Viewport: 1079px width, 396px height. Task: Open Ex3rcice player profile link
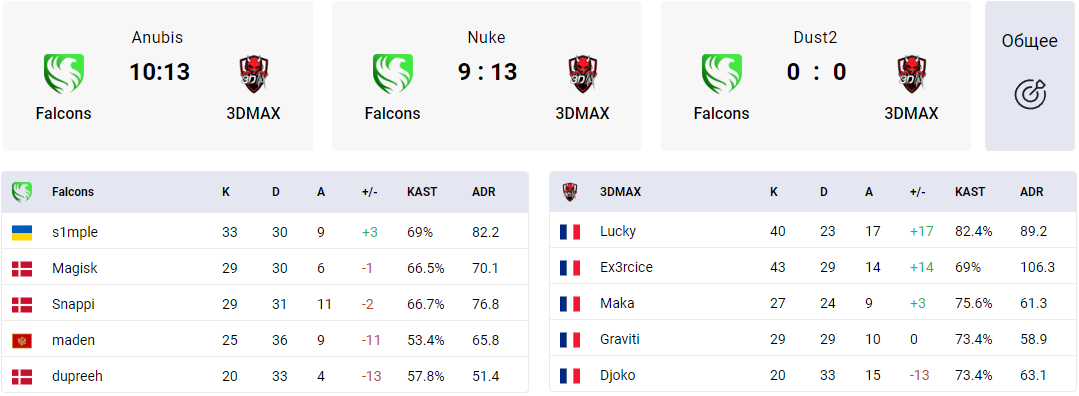626,267
